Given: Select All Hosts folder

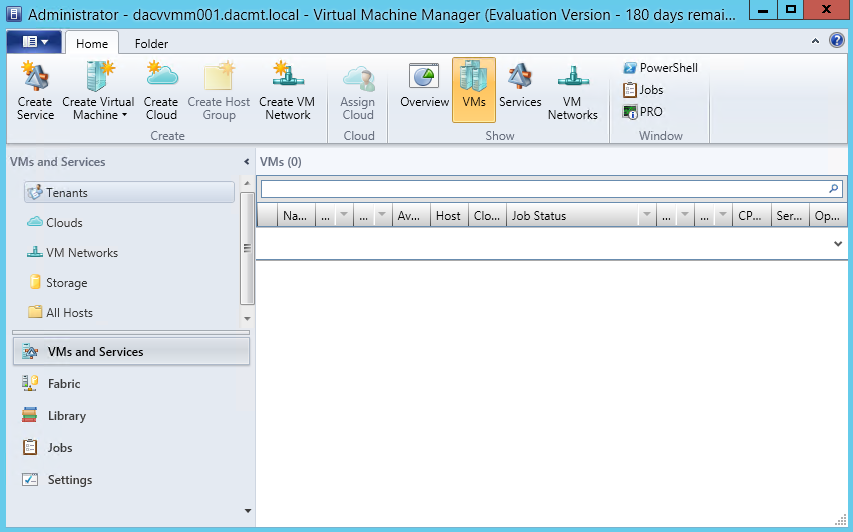Looking at the screenshot, I should (60, 312).
